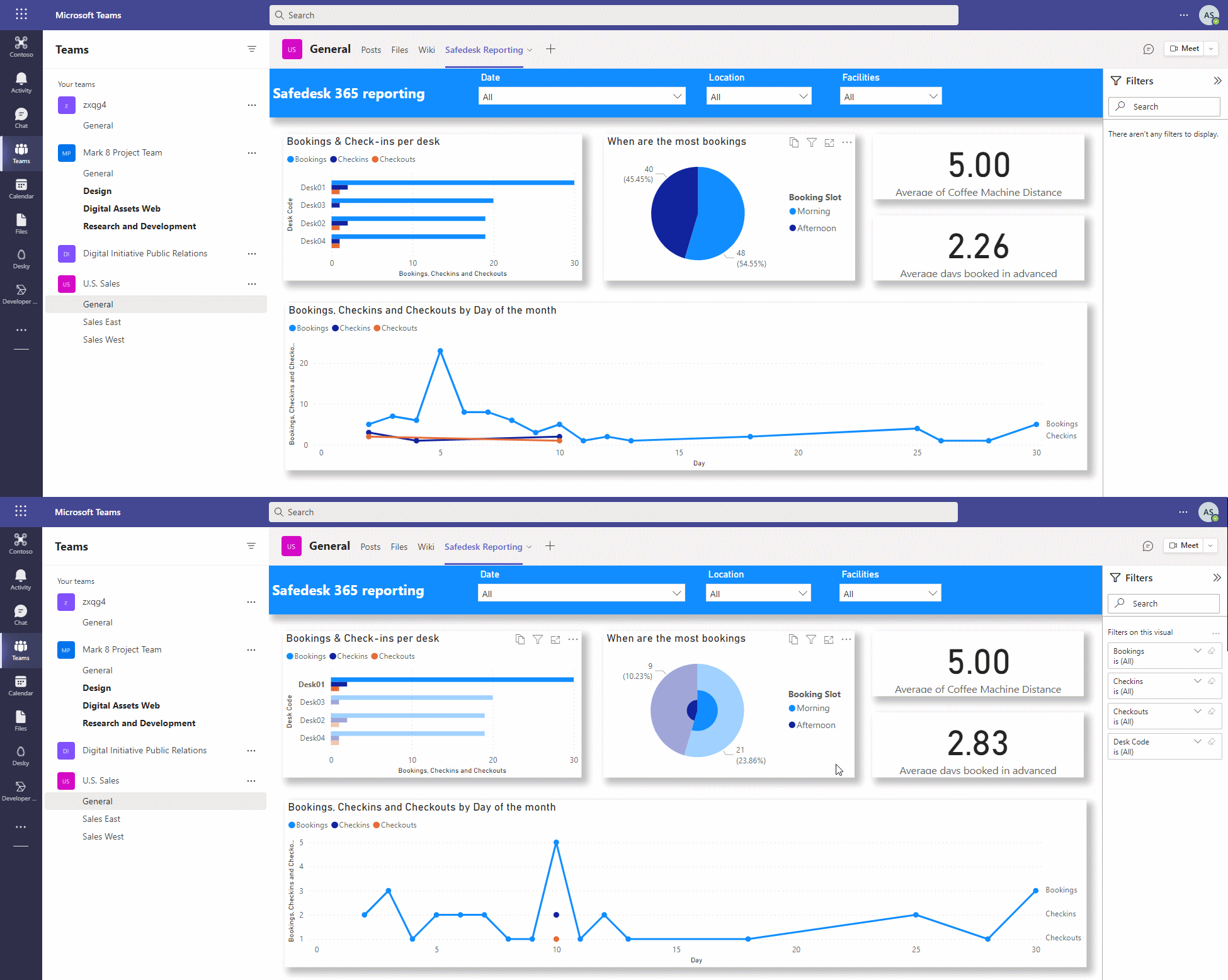1228x980 pixels.
Task: Copy the Bookings & Check-ins per desk visual, lower window
Action: pyautogui.click(x=520, y=639)
